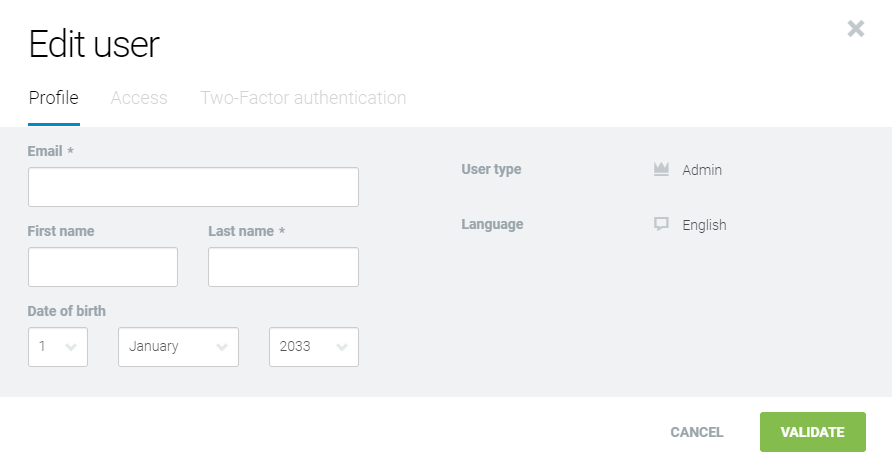Click the Date of birth label

tap(67, 311)
